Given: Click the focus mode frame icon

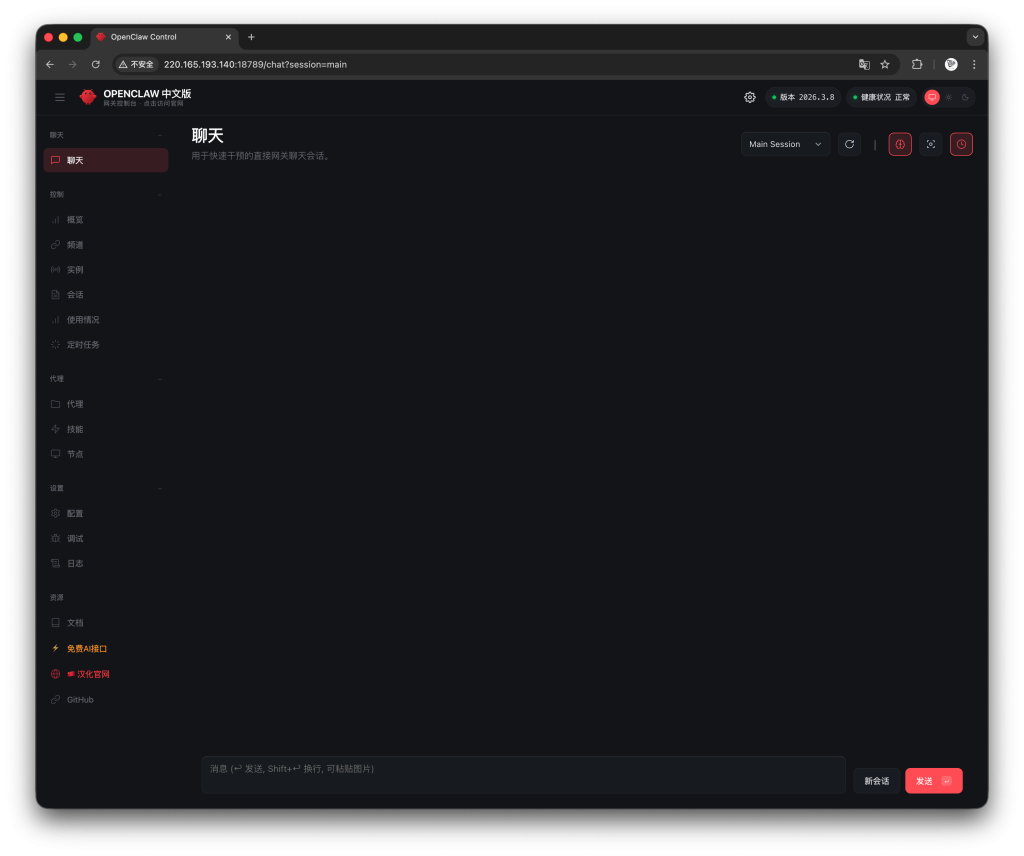Looking at the screenshot, I should tap(930, 144).
